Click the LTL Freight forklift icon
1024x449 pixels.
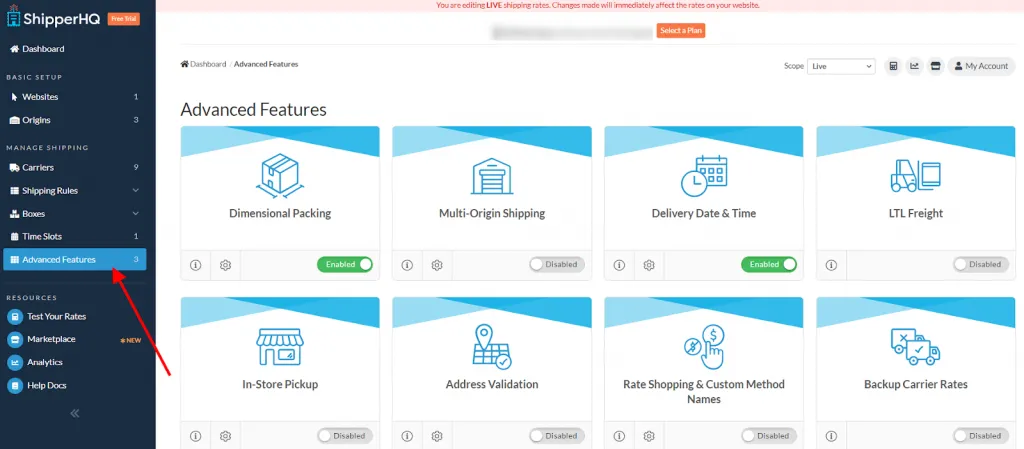point(916,176)
